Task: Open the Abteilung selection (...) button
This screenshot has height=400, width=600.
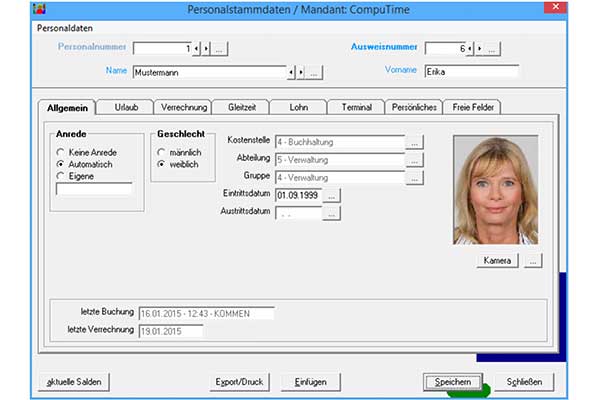Action: (415, 160)
